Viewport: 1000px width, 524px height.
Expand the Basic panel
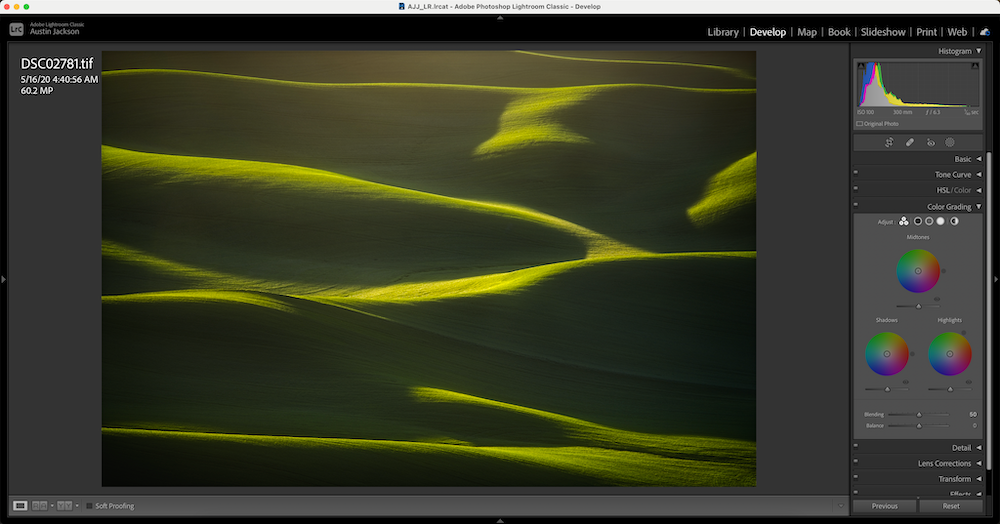pyautogui.click(x=979, y=159)
